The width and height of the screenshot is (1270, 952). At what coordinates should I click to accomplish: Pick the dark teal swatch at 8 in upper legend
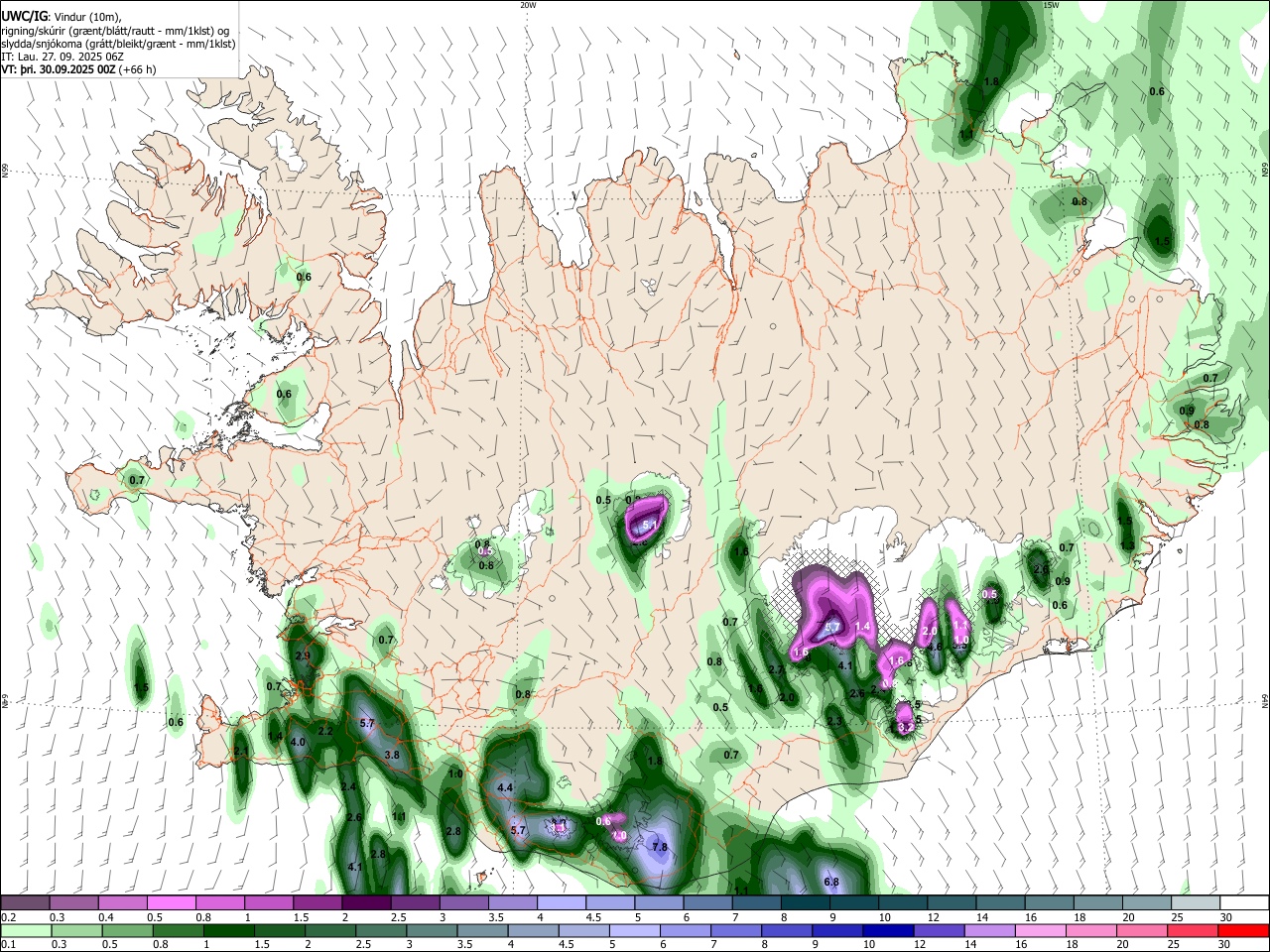804,902
